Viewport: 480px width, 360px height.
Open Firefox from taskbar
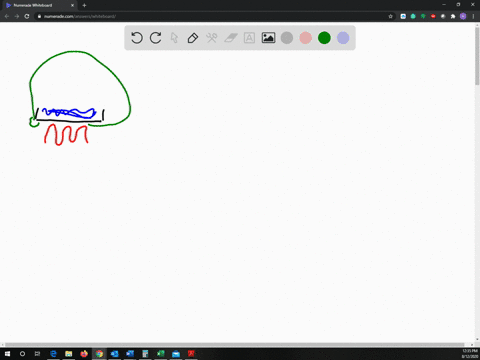coord(84,354)
